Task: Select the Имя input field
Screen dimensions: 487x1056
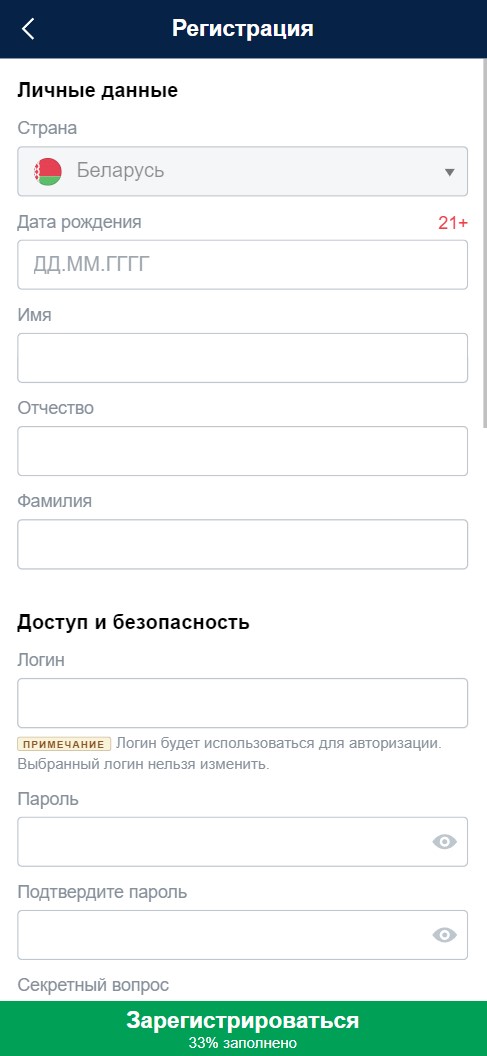Action: (242, 358)
